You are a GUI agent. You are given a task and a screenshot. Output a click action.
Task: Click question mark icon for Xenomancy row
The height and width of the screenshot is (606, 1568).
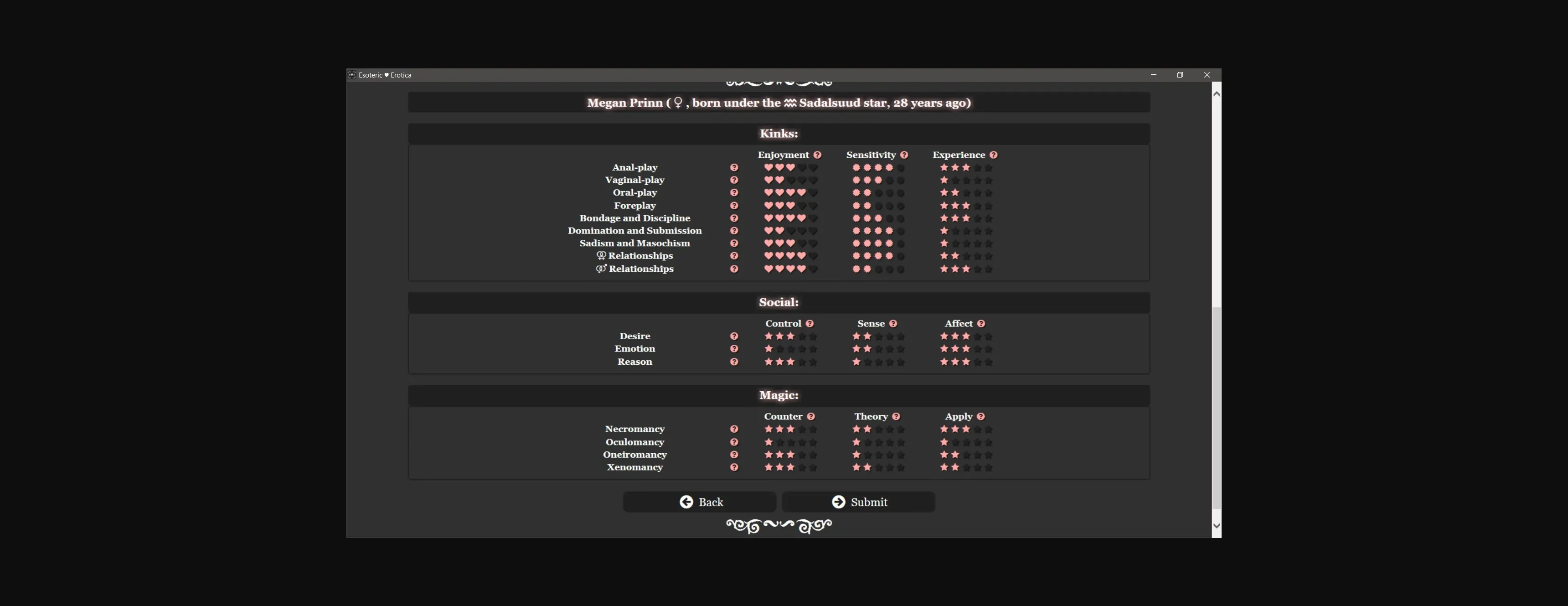click(734, 467)
